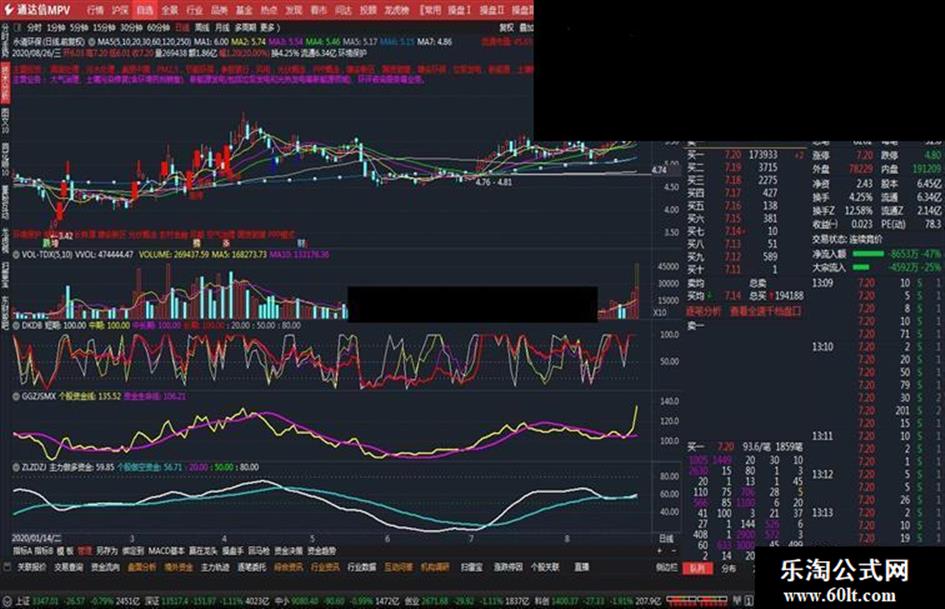945x609 pixels.
Task: Open the 资金流向 bottom tab
Action: coord(105,568)
